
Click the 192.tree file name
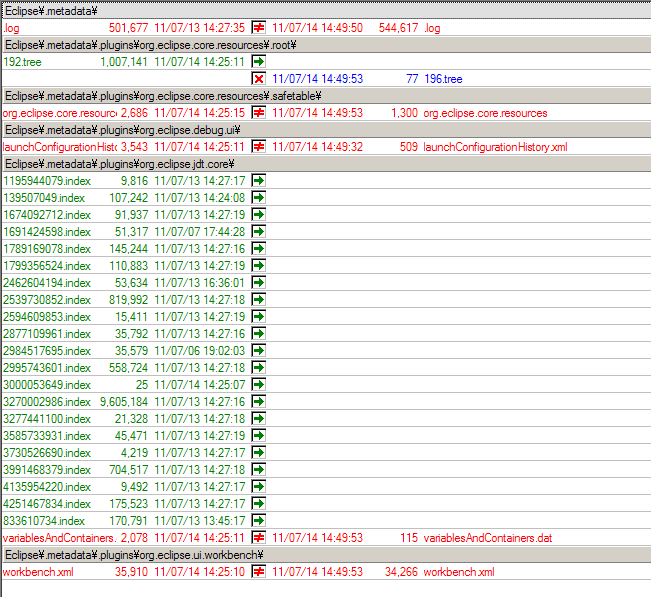[x=22, y=62]
